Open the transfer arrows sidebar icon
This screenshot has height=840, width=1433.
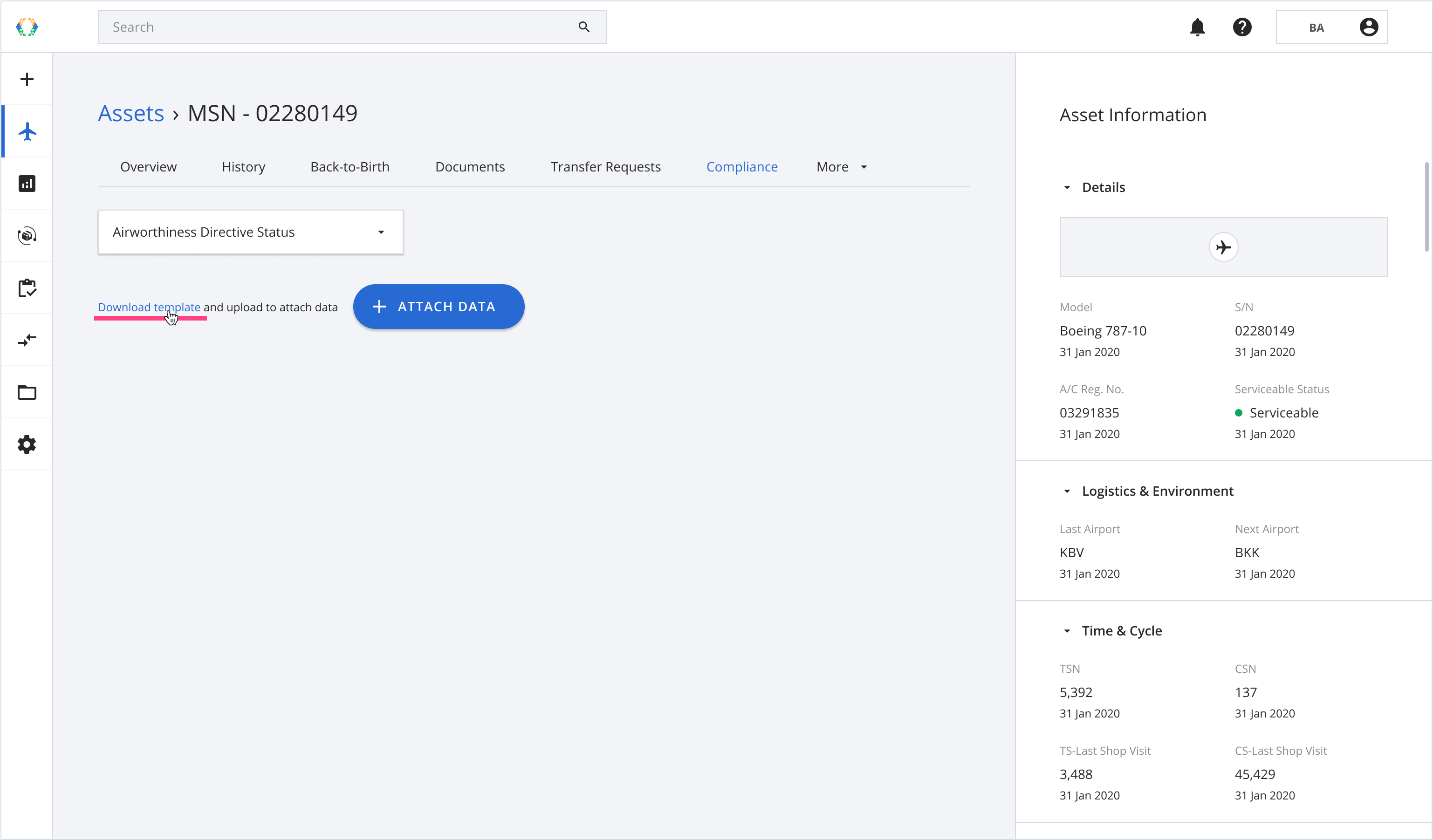click(27, 340)
